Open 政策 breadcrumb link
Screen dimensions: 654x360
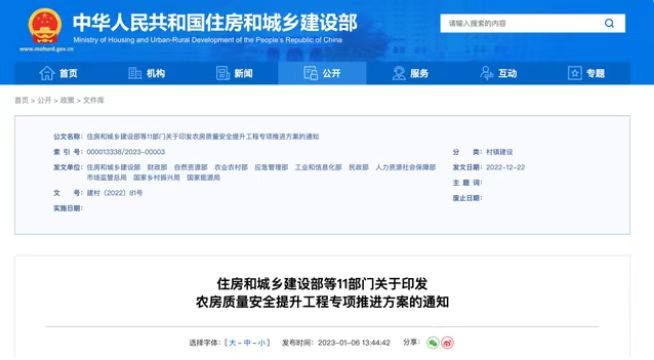tap(67, 100)
